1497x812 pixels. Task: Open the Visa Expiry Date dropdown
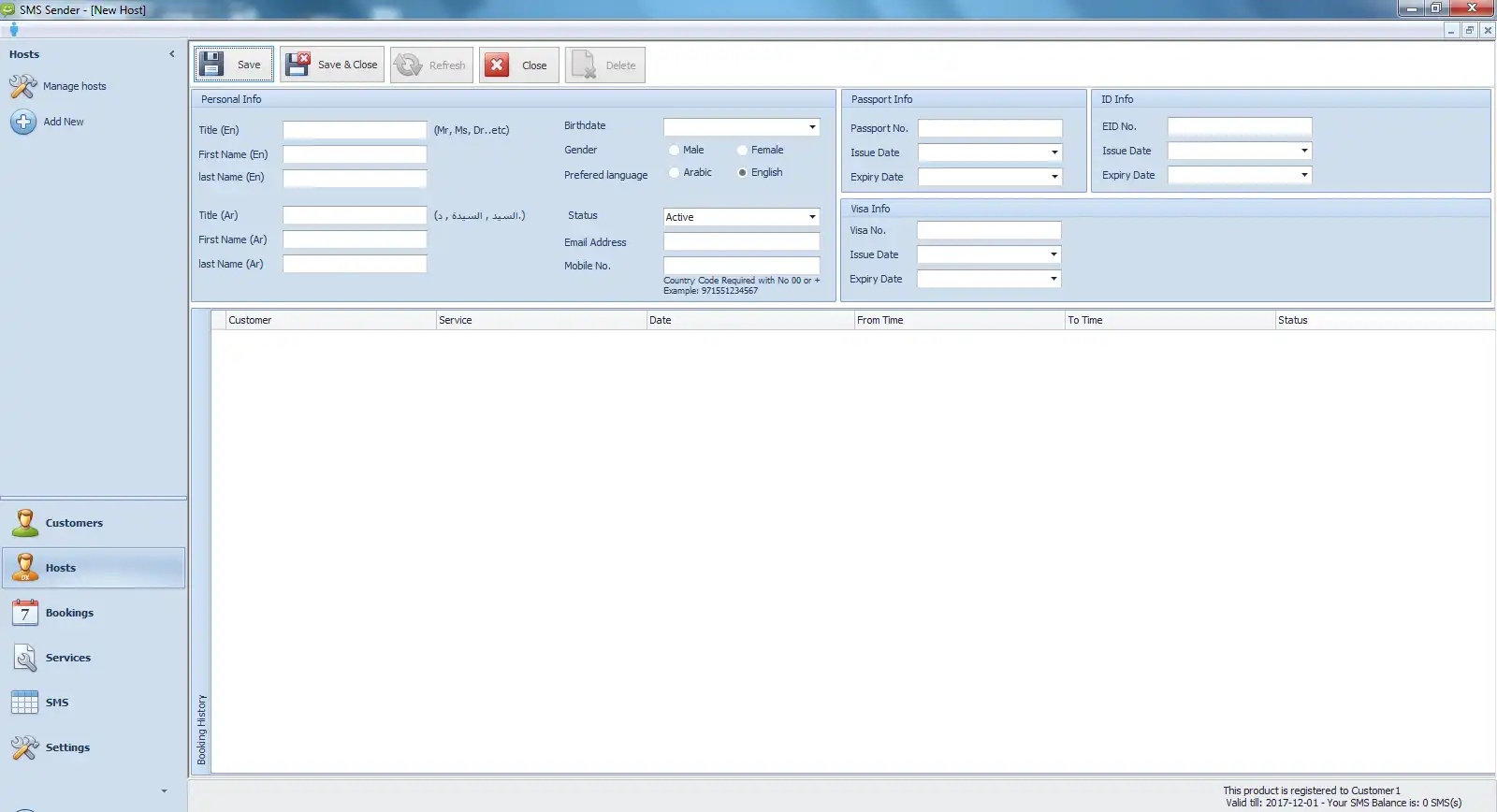click(1054, 279)
